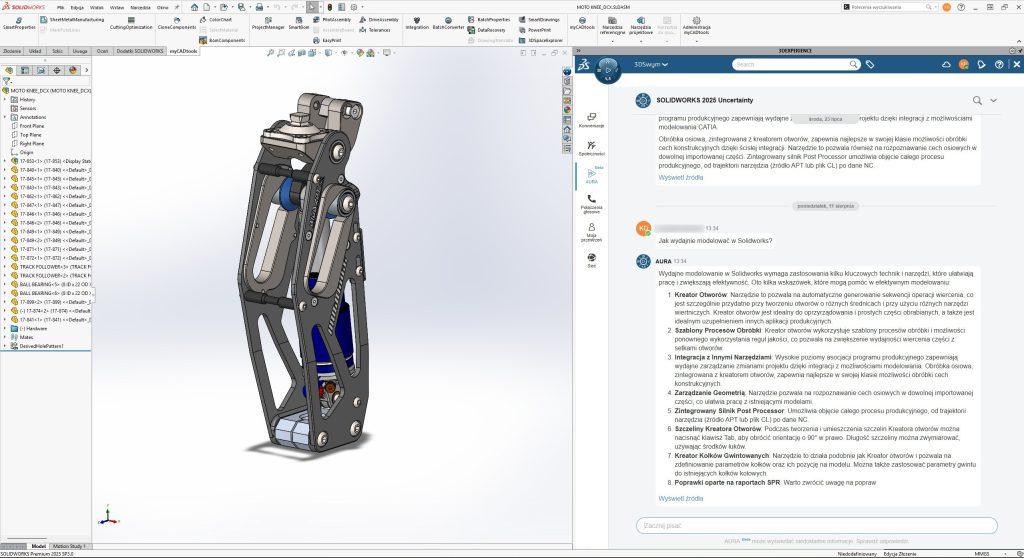Click the 3DEXPERIENCE compass button
Image resolution: width=1024 pixels, height=558 pixels.
pyautogui.click(x=607, y=69)
